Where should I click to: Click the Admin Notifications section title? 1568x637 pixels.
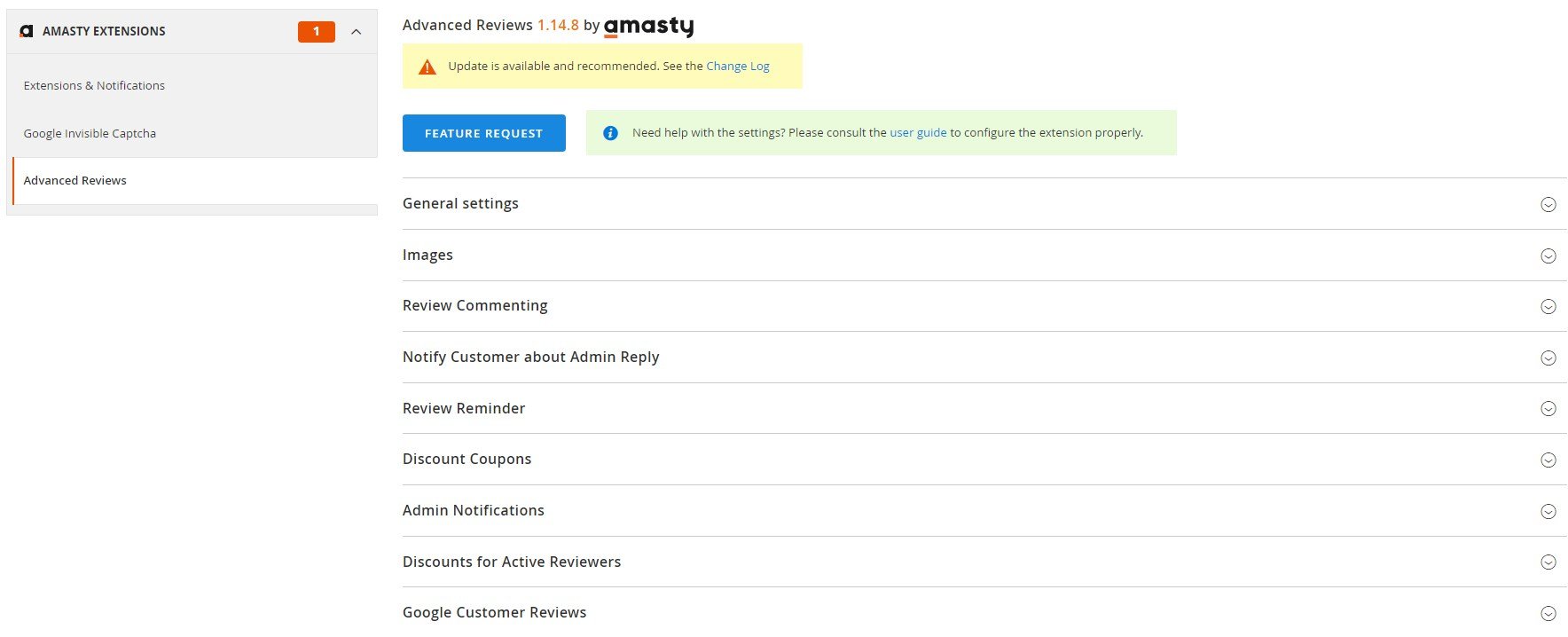pyautogui.click(x=474, y=510)
